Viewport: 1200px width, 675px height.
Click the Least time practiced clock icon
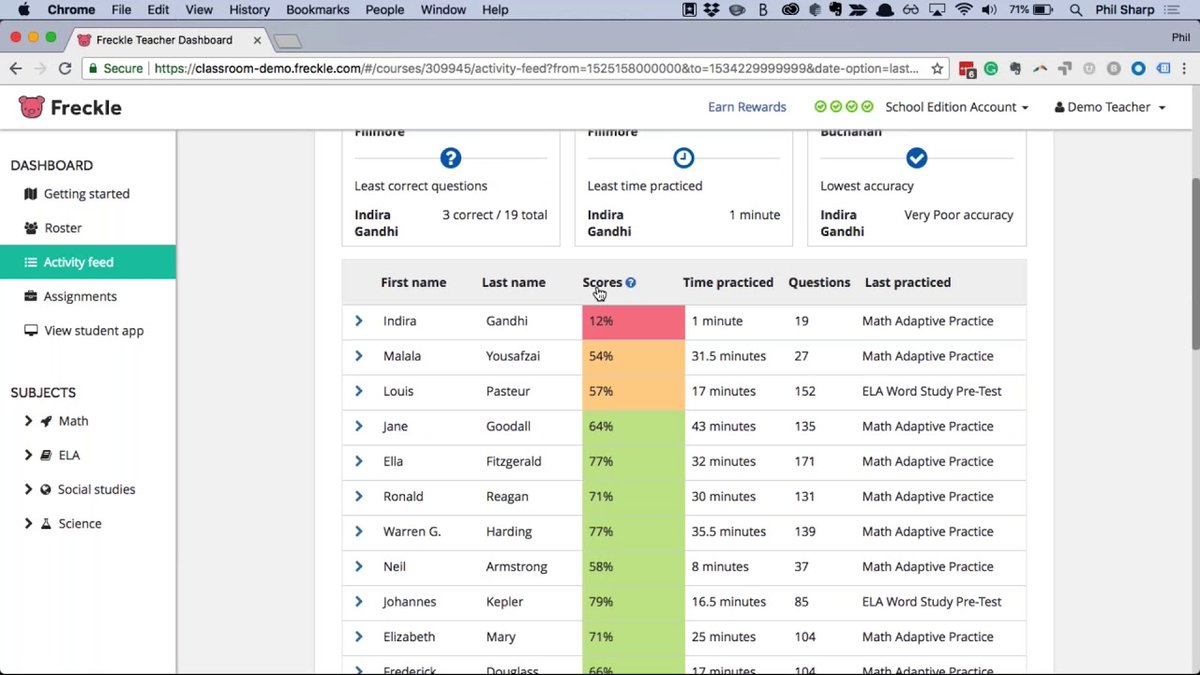tap(684, 158)
